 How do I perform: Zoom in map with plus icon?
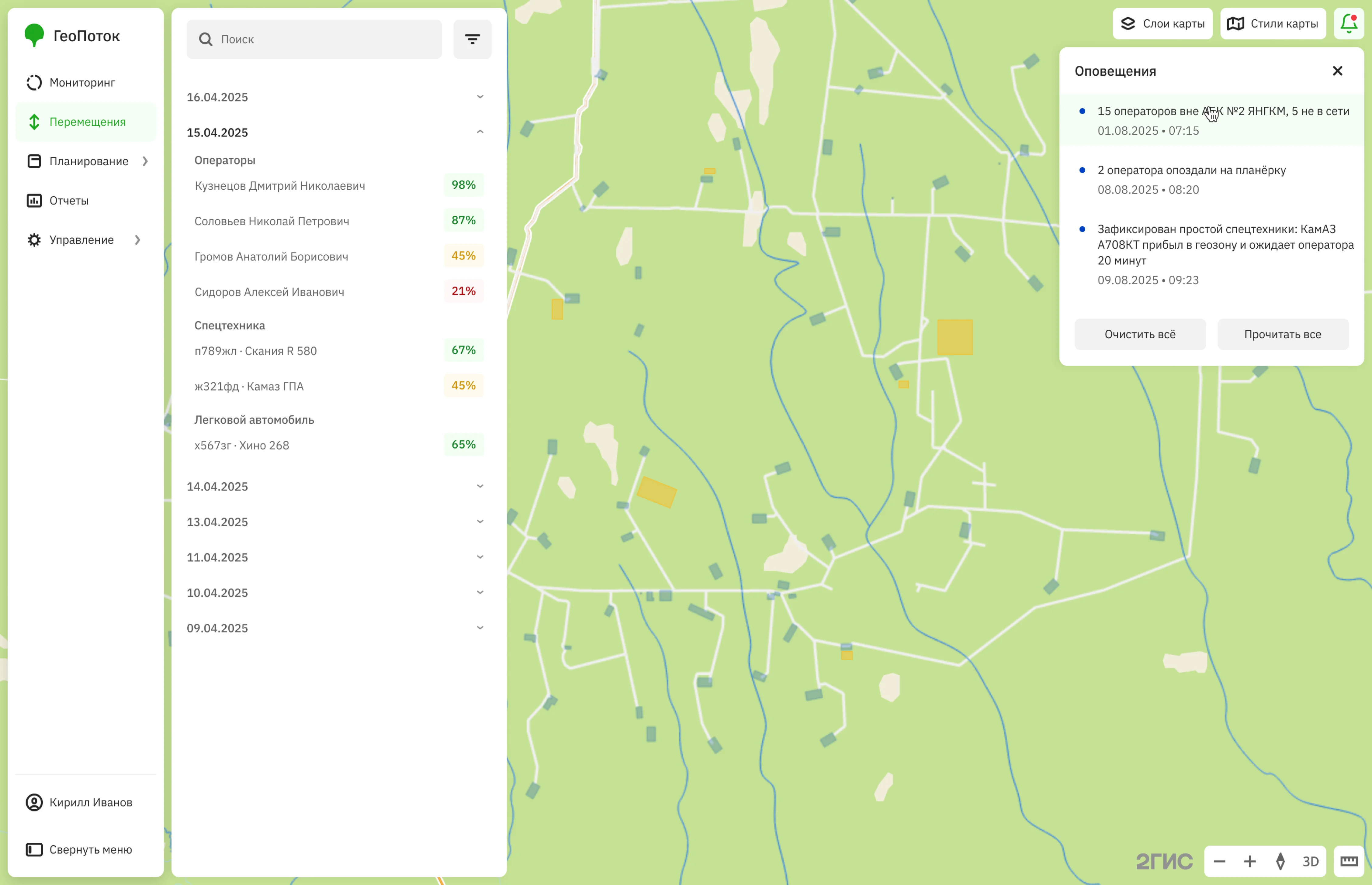1249,861
